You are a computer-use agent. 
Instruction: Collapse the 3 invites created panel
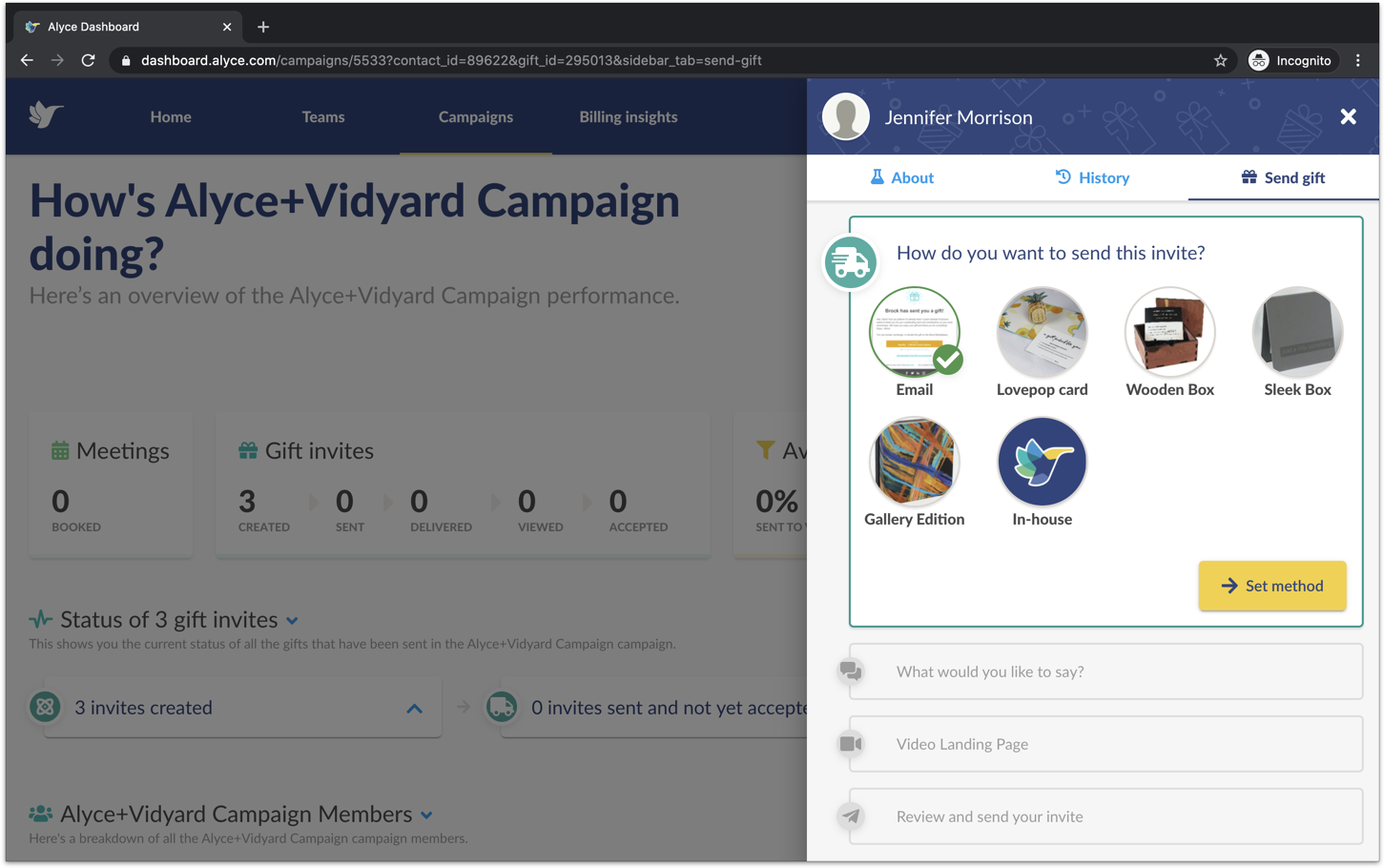pyautogui.click(x=414, y=709)
